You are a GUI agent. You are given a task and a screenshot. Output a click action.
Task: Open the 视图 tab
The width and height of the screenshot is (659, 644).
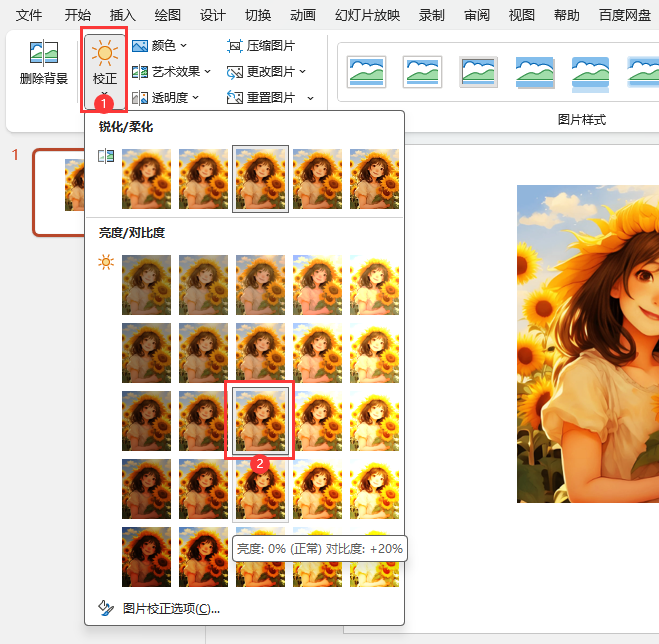click(x=522, y=16)
